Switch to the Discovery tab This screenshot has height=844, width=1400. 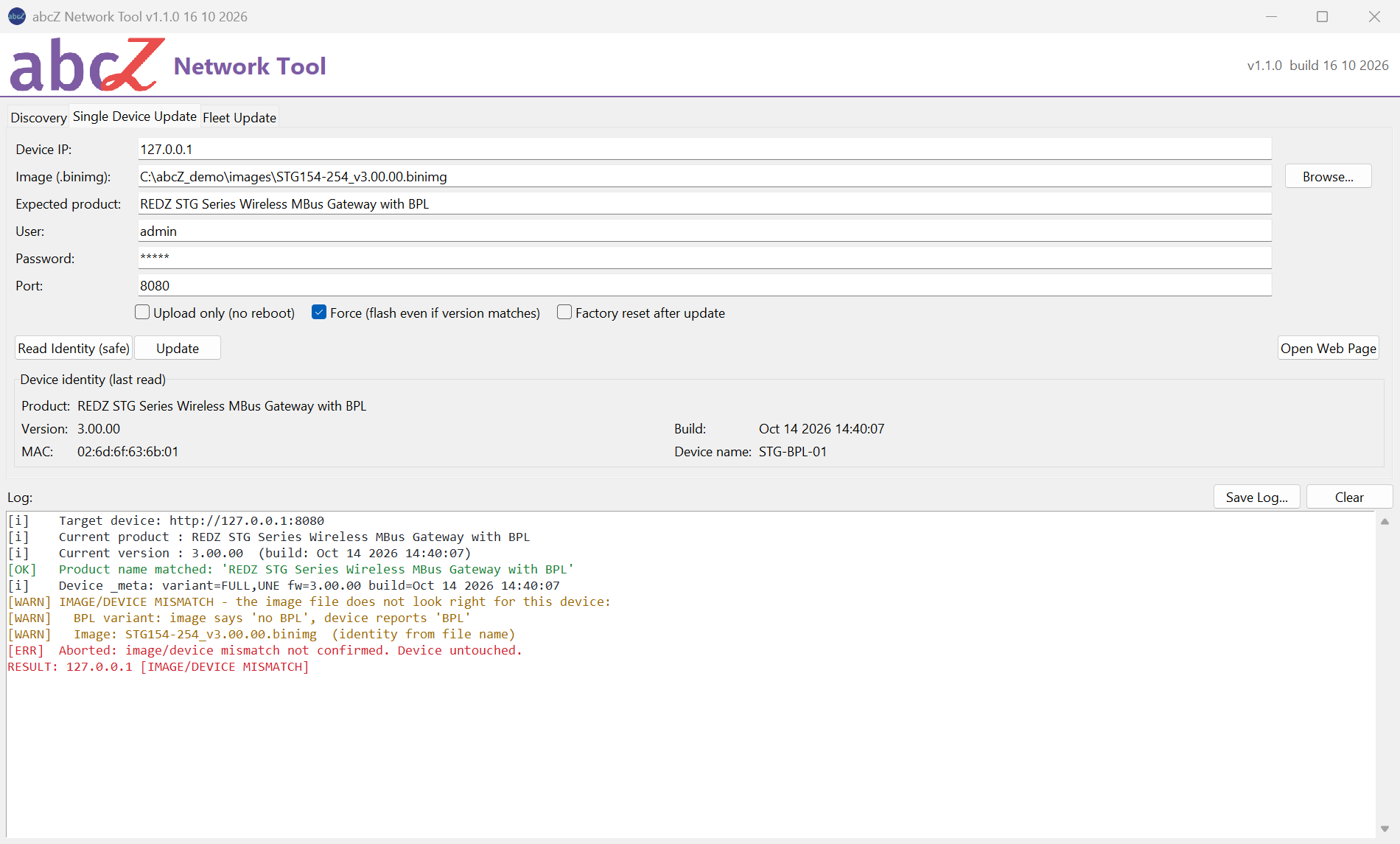tap(38, 117)
